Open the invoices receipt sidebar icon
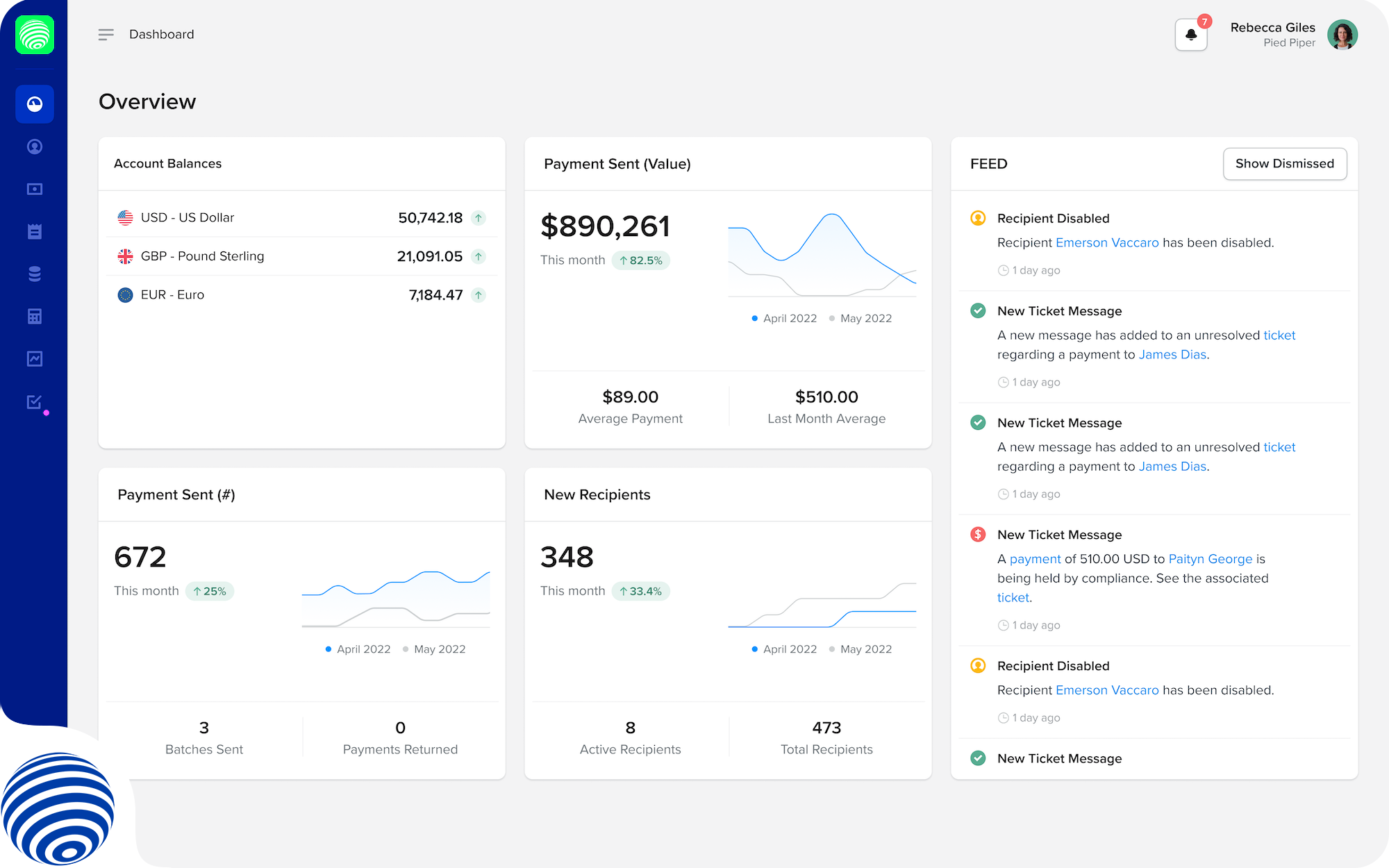The width and height of the screenshot is (1389, 868). (x=35, y=231)
